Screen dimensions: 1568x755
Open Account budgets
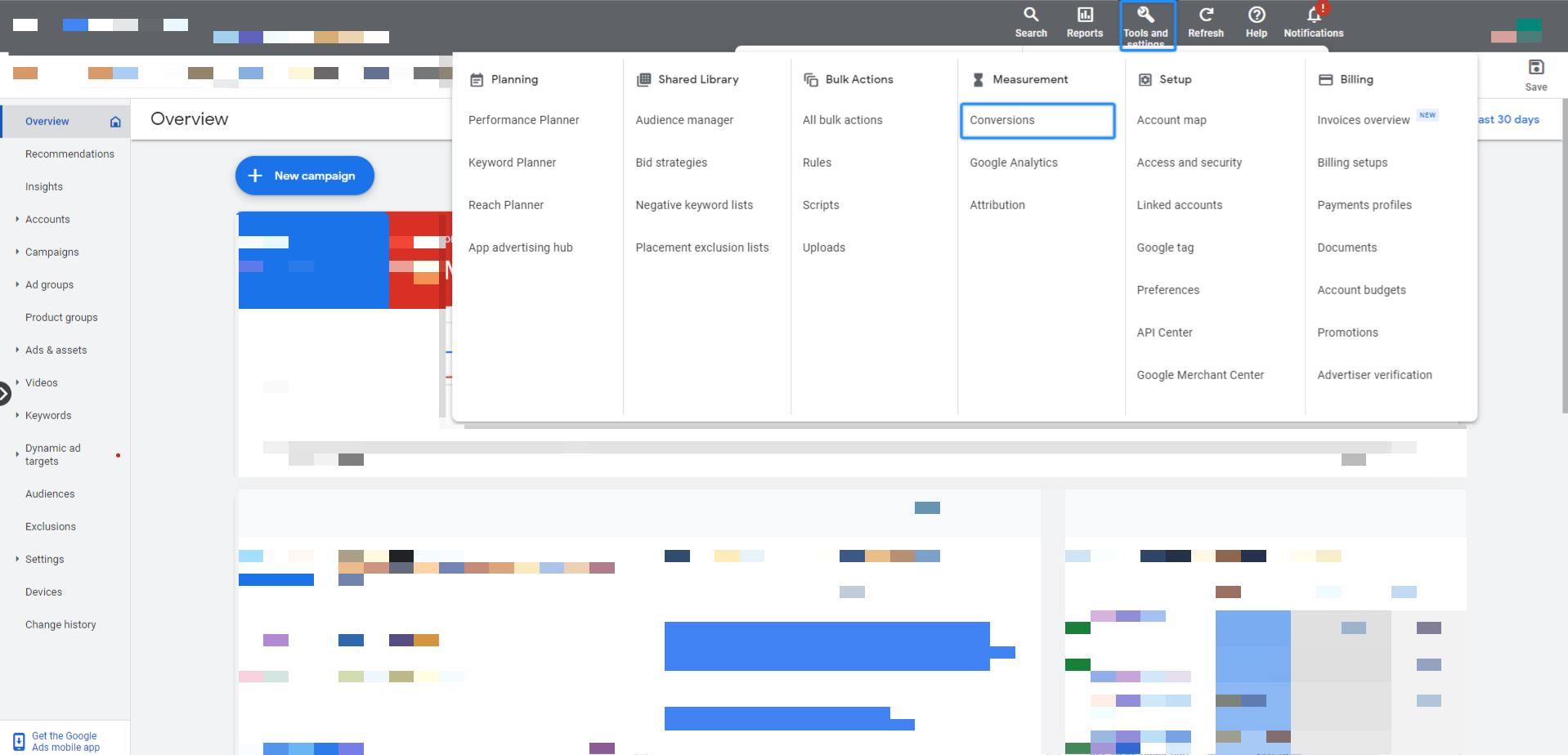1361,290
